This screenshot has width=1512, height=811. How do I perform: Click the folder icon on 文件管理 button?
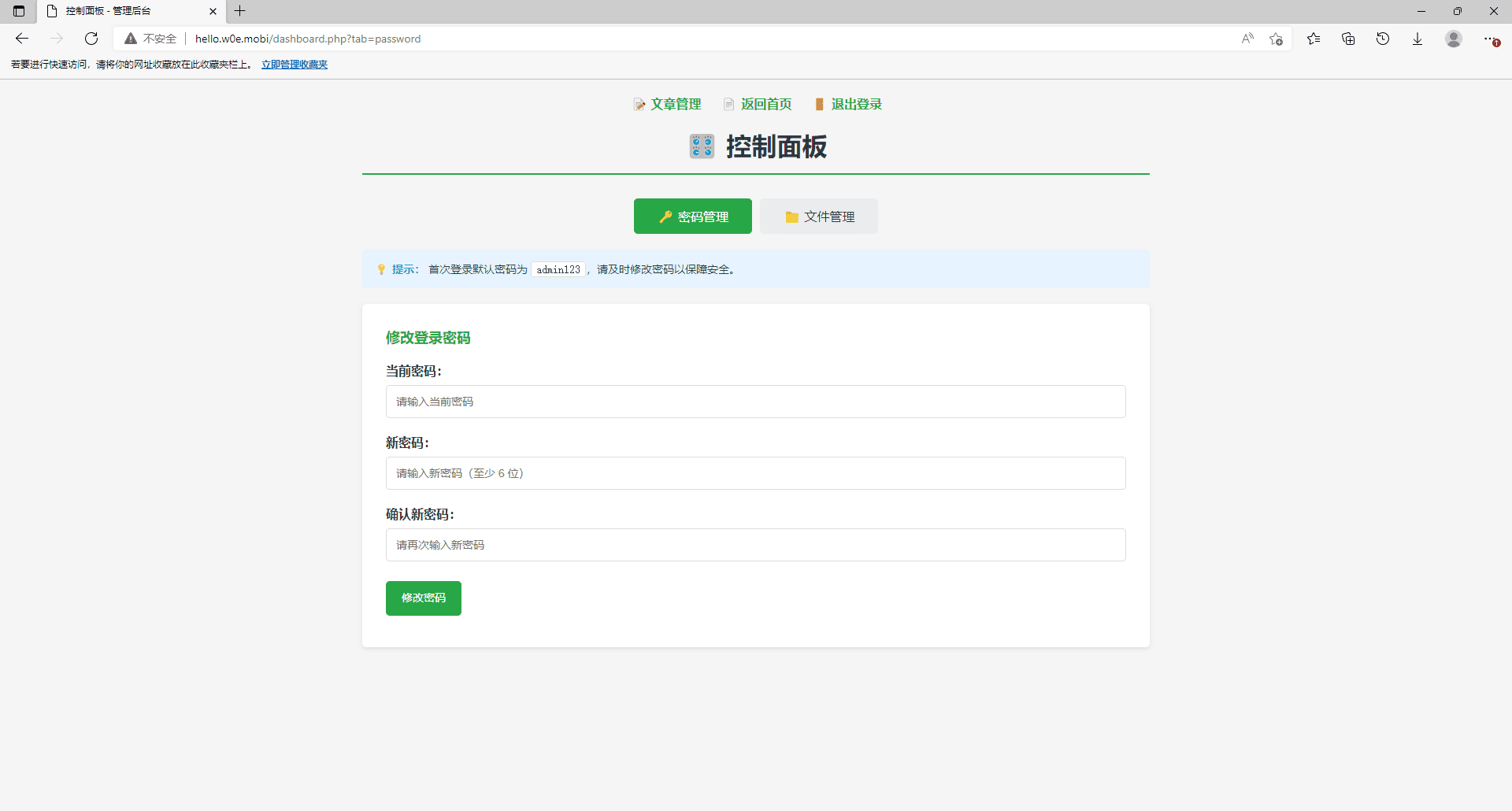[791, 217]
